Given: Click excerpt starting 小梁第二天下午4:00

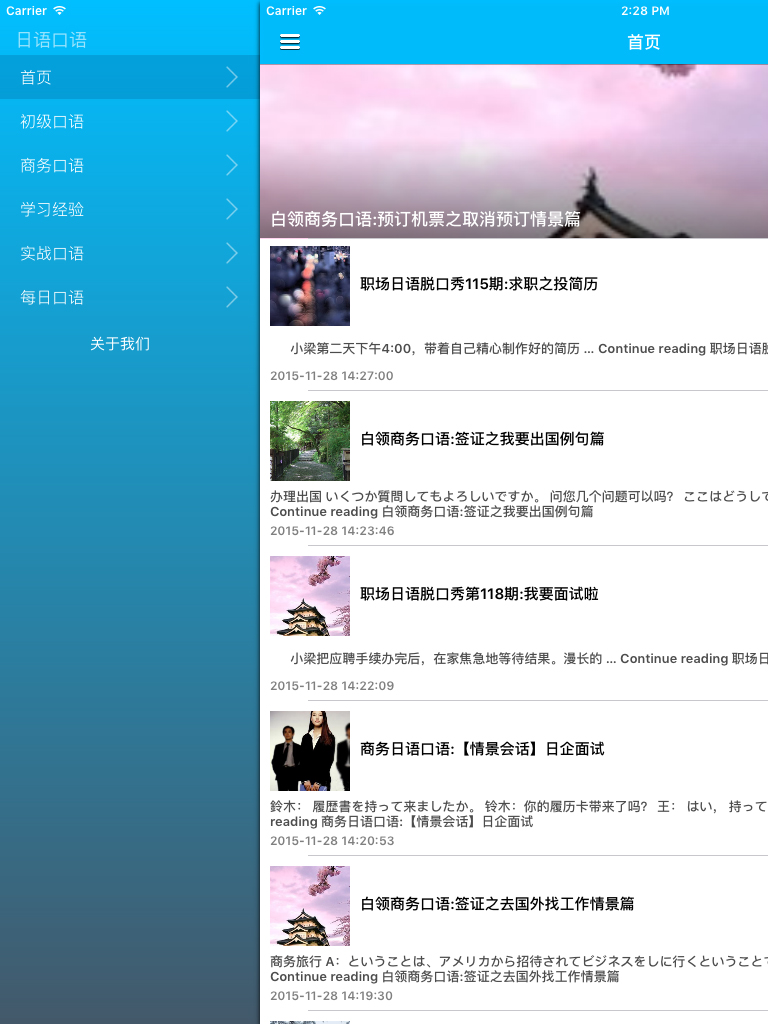Looking at the screenshot, I should tap(529, 349).
